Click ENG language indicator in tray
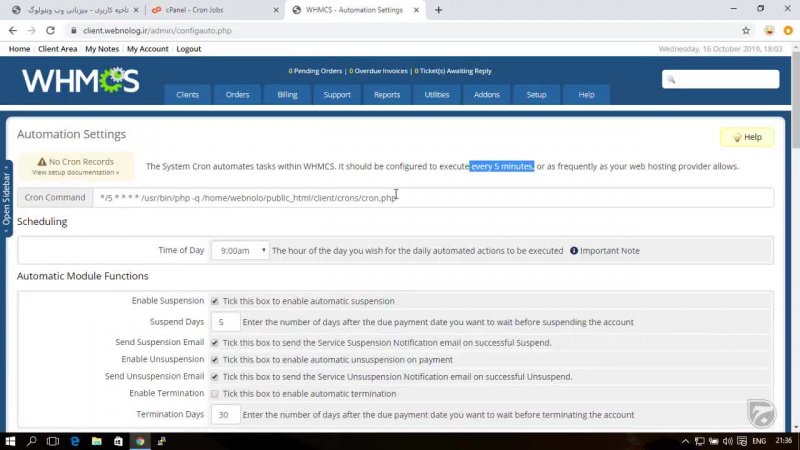800x450 pixels. (759, 441)
